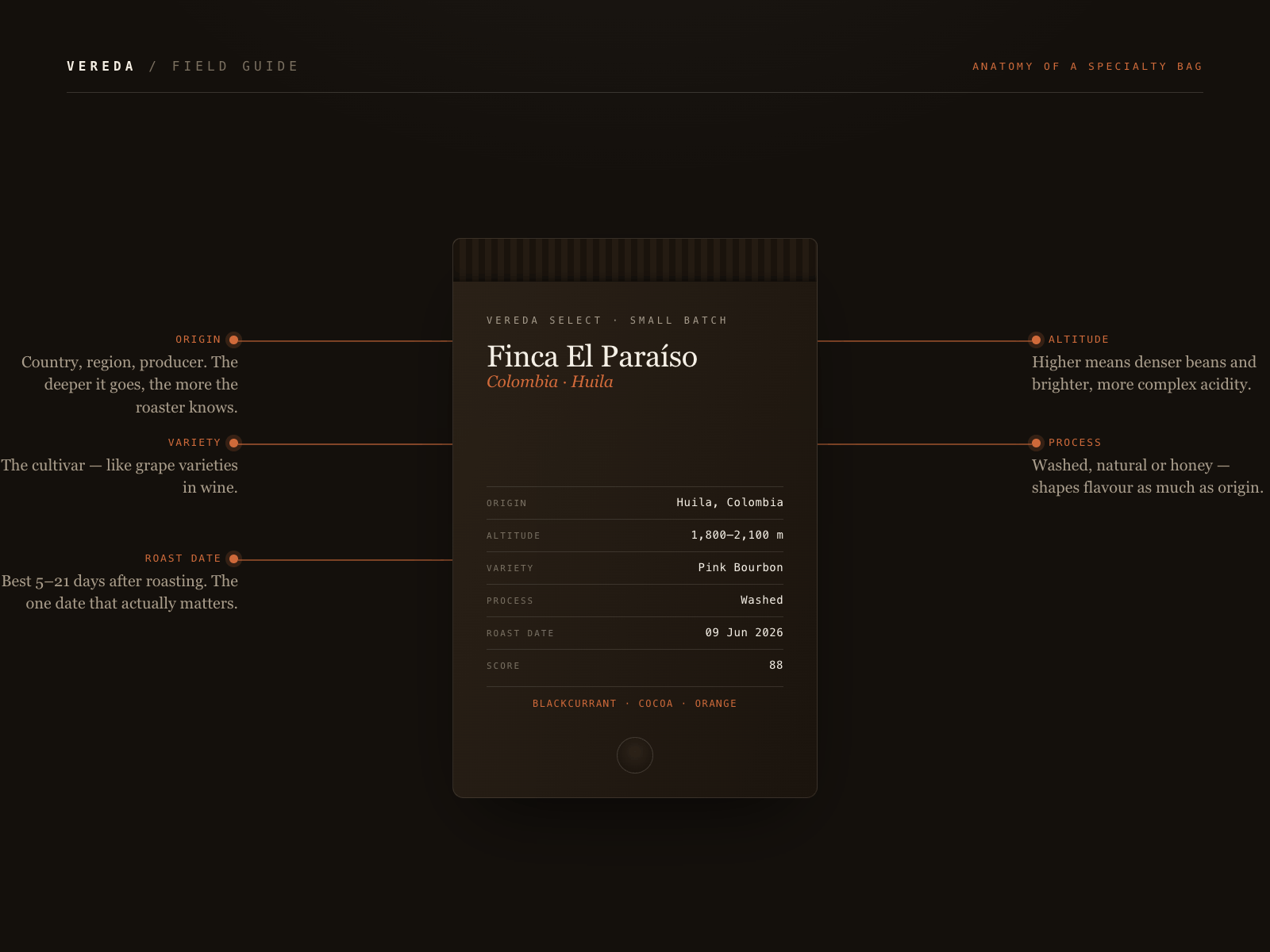
Task: Select the Roast Date row 09 Jun 2026
Action: (x=635, y=633)
